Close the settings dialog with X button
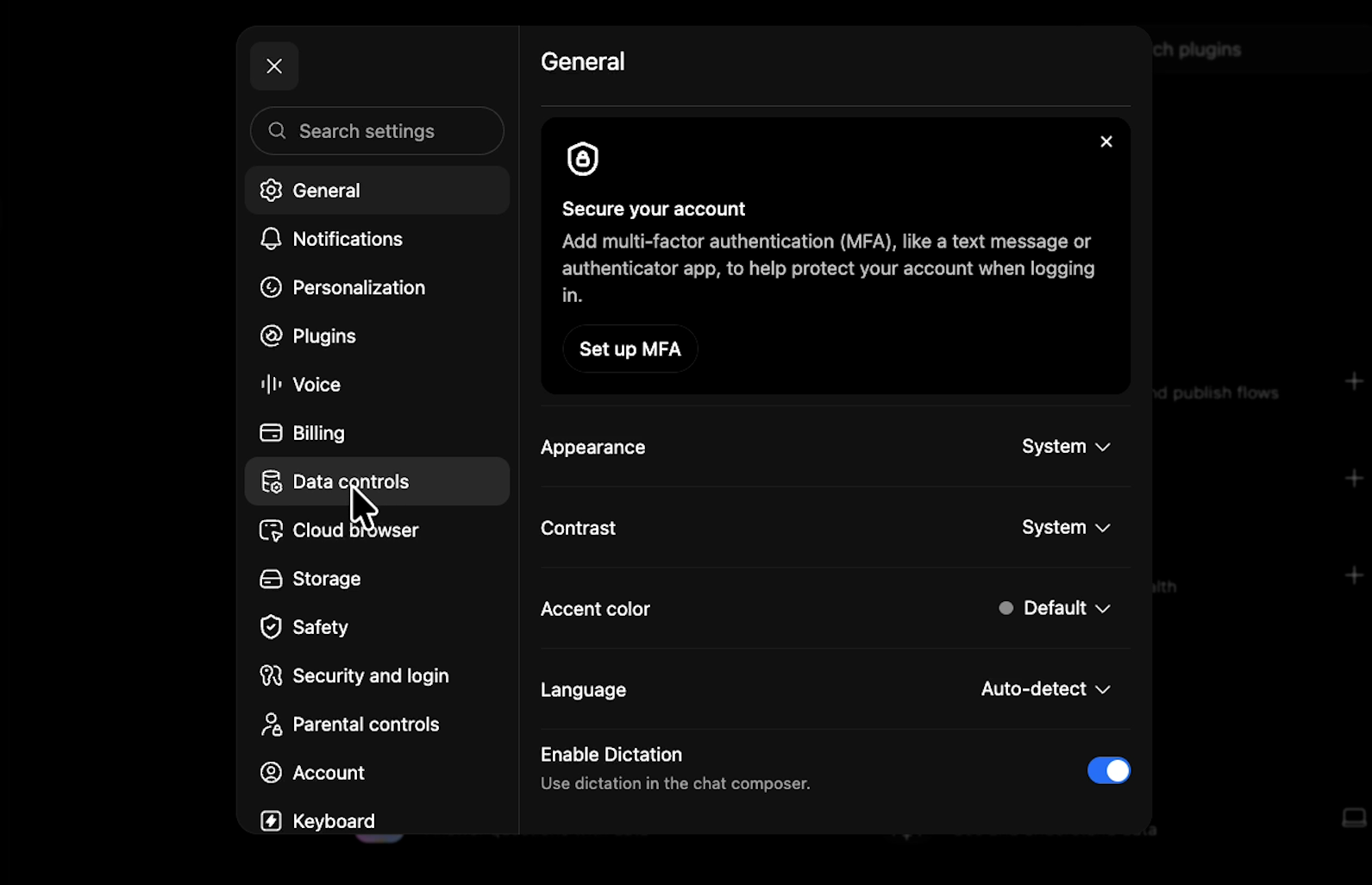Image resolution: width=1372 pixels, height=885 pixels. pyautogui.click(x=274, y=66)
